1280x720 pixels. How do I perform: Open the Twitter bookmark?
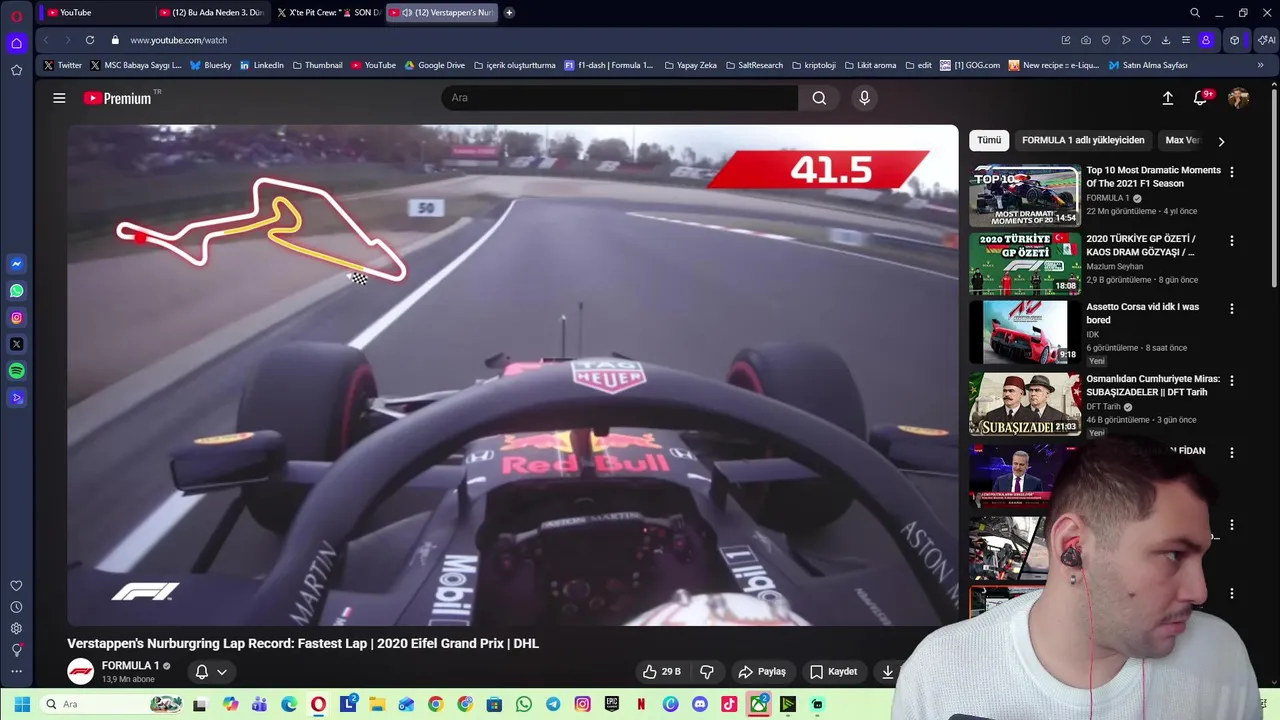[63, 65]
